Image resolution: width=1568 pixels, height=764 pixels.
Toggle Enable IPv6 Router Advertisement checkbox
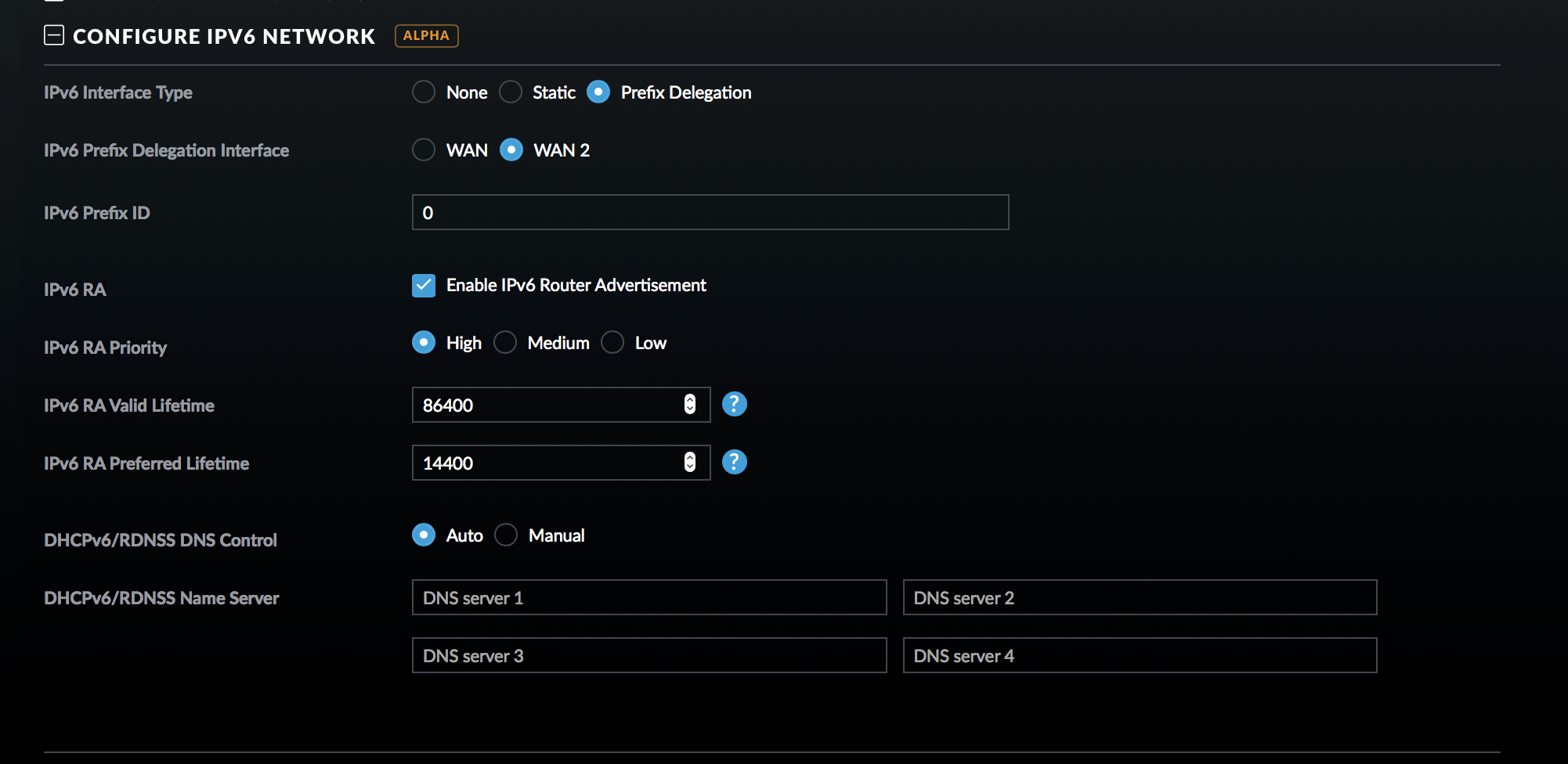(x=424, y=286)
